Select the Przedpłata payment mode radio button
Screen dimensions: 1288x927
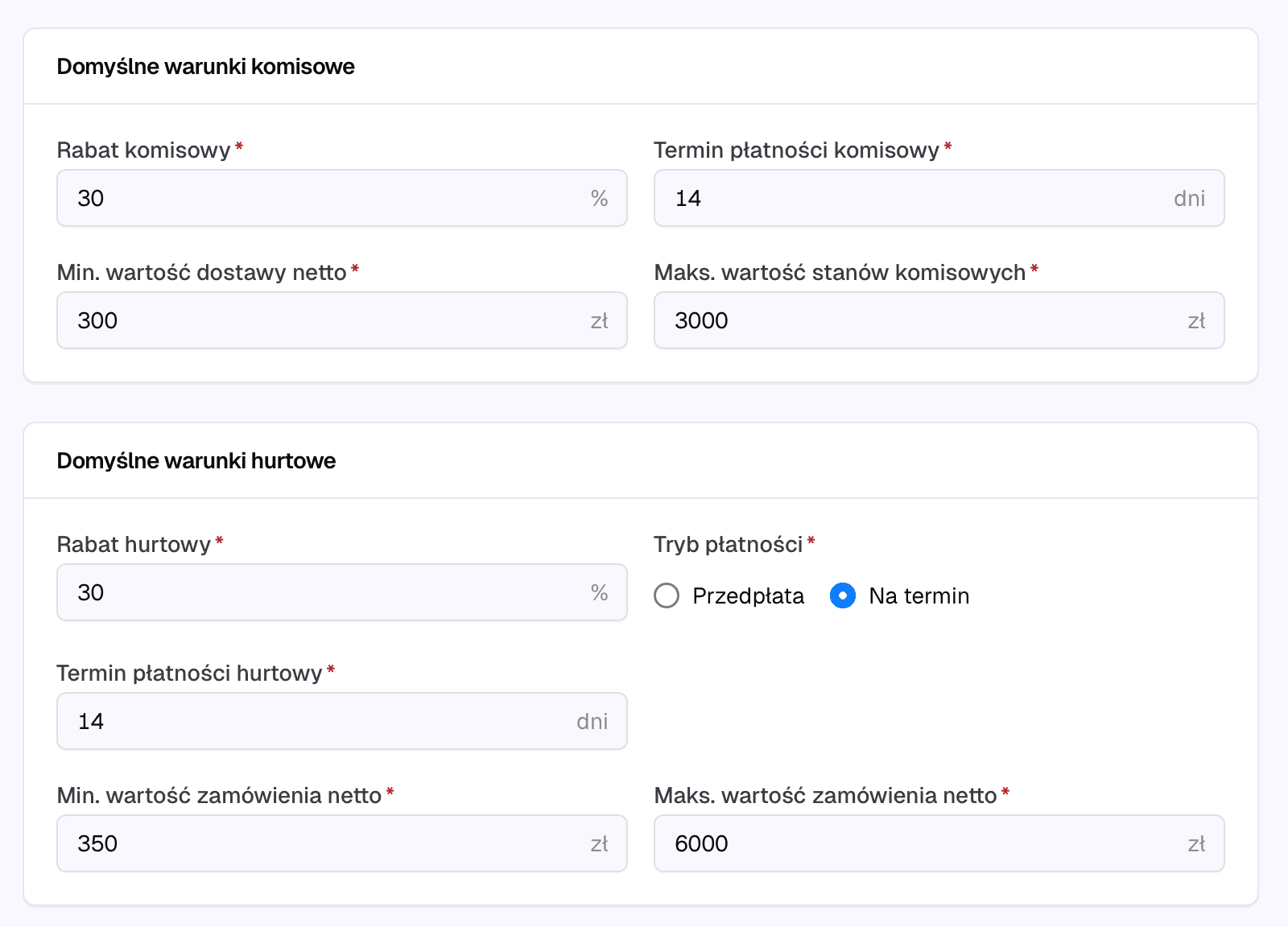(667, 595)
